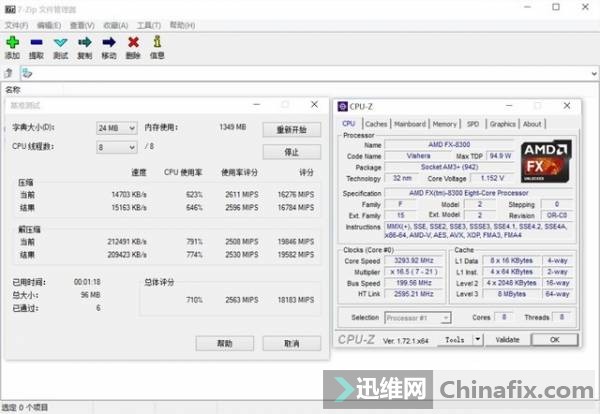
Task: Switch to the SPD tab
Action: 473,124
